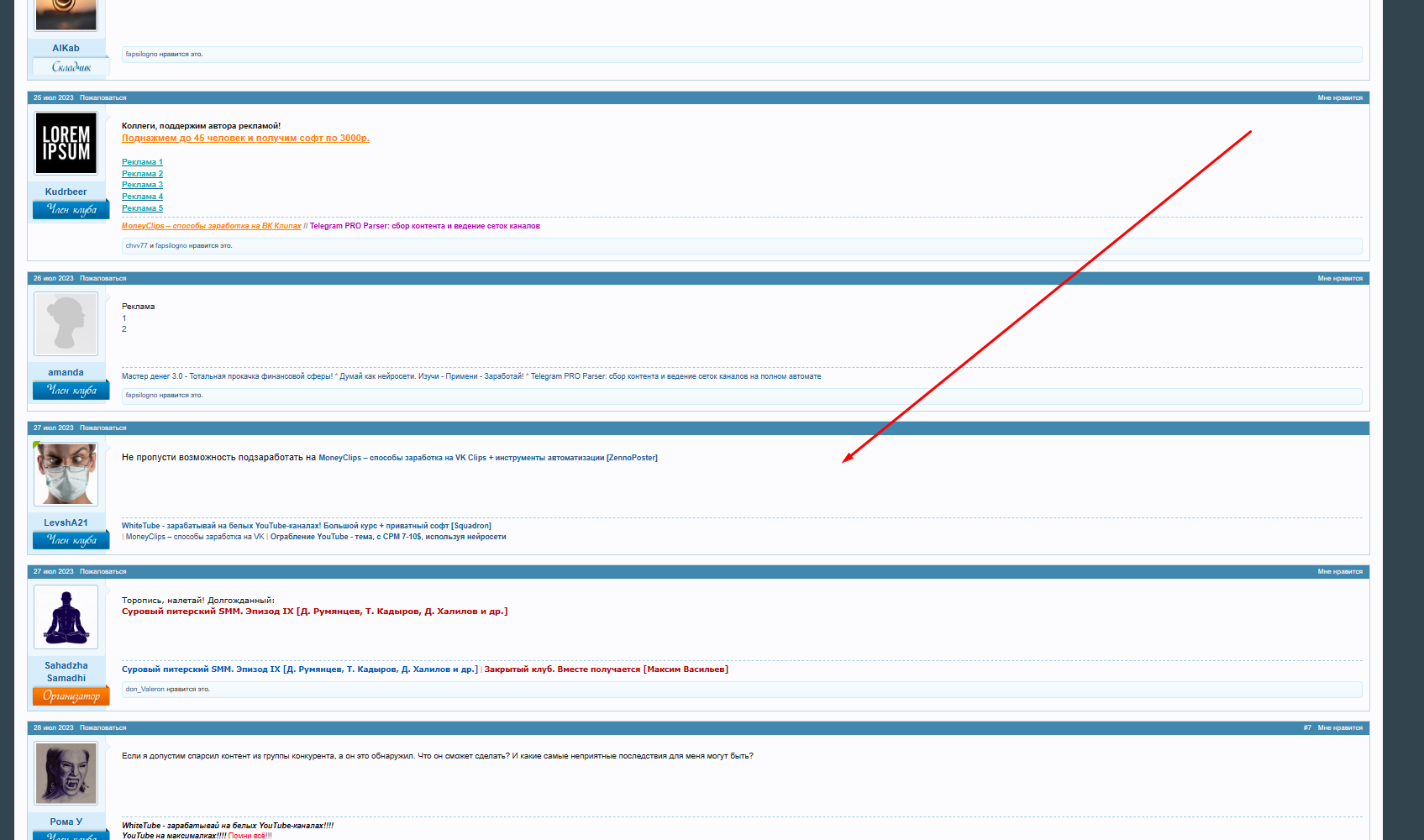Viewport: 1424px width, 840px height.
Task: Click the orange Организатор badge
Action: tap(71, 696)
